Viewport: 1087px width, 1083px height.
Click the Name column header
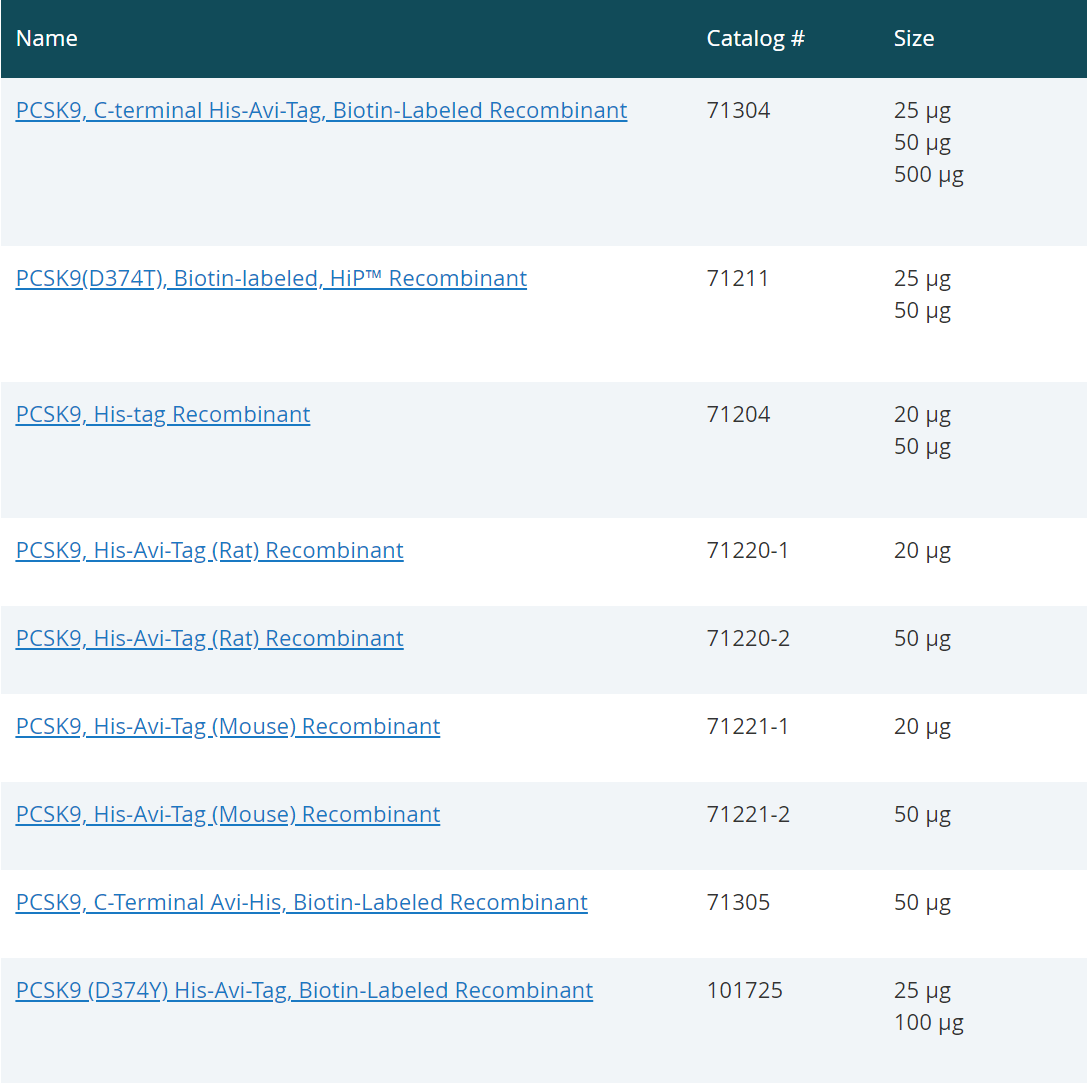point(47,38)
